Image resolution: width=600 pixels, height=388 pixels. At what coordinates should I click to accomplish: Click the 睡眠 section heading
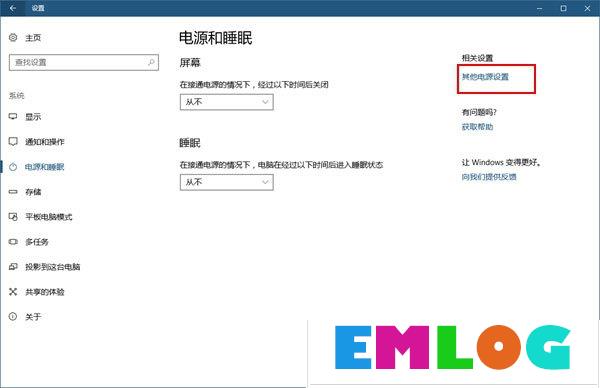pos(190,143)
